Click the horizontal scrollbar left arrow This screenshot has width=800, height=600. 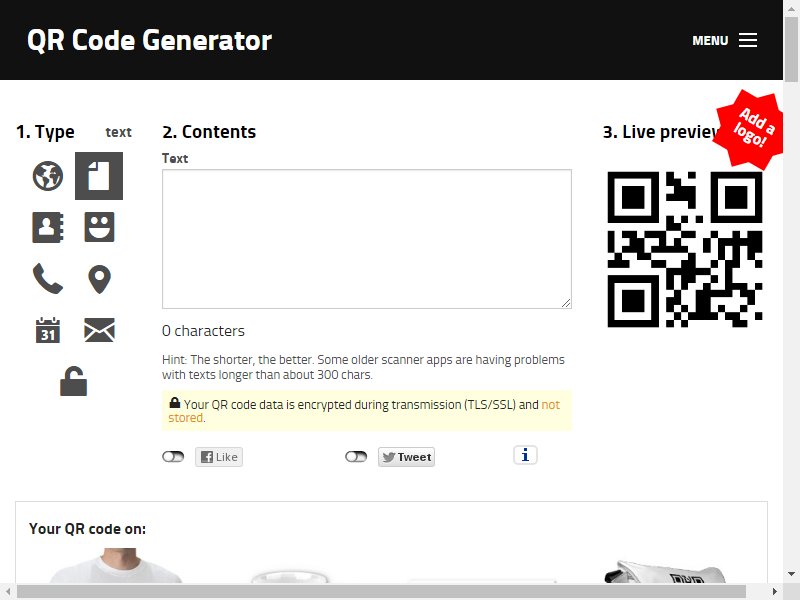(x=8, y=592)
